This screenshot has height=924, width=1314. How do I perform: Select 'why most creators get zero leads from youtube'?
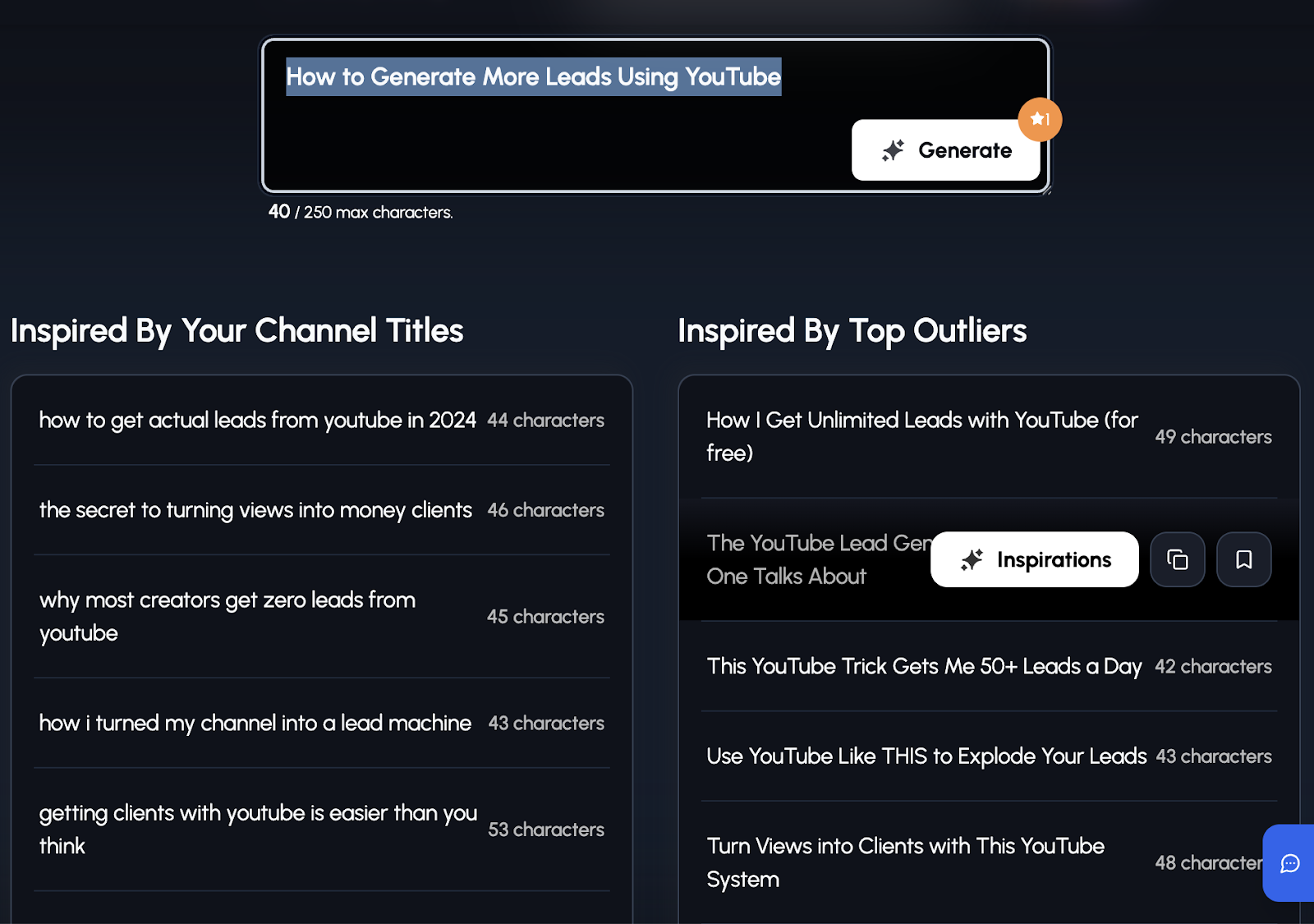(x=227, y=617)
